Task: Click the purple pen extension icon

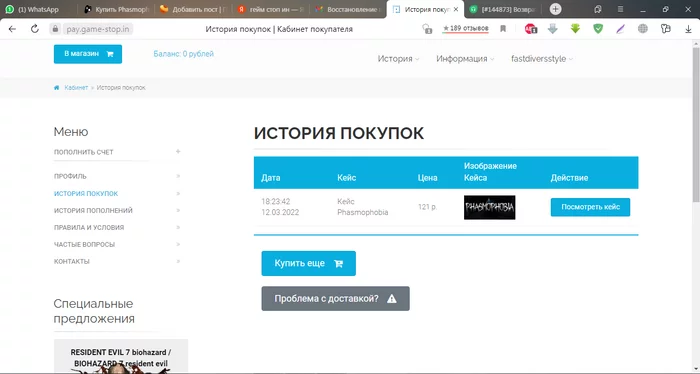Action: (621, 29)
